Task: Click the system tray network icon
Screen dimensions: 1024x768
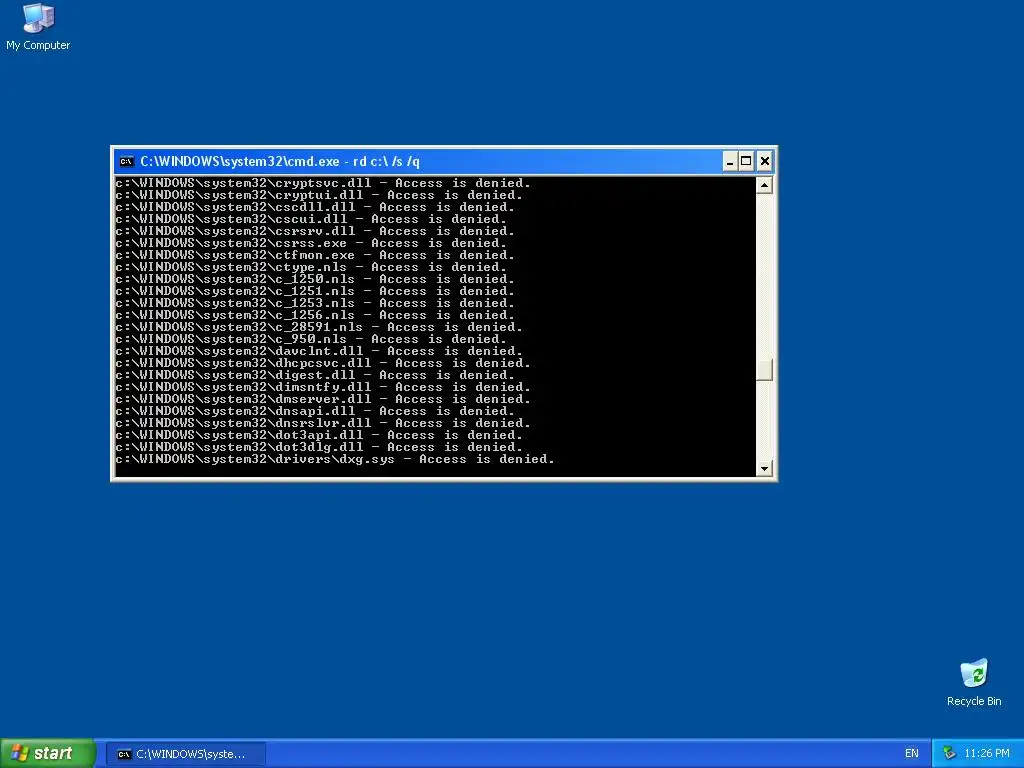Action: click(x=950, y=754)
